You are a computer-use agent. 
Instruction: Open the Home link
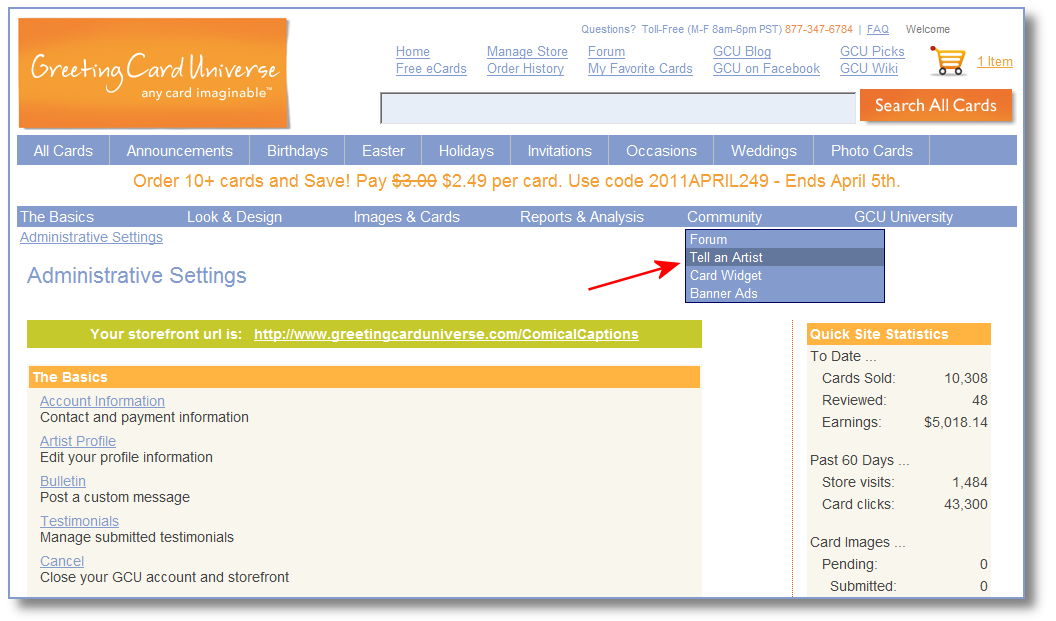point(413,51)
